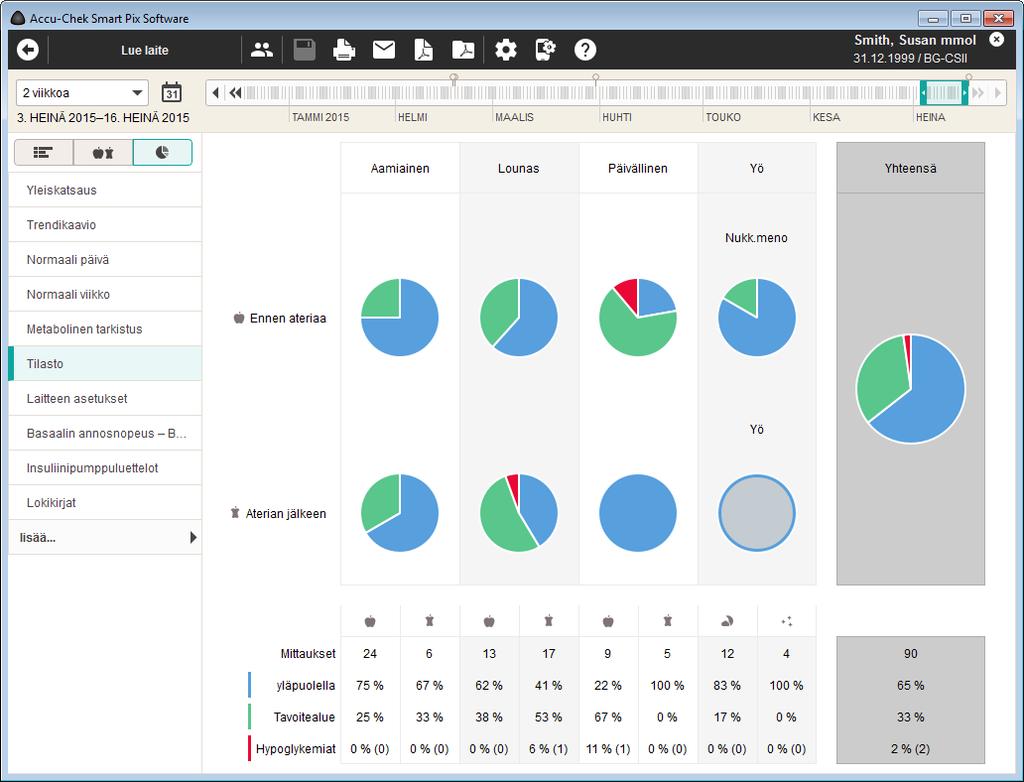This screenshot has width=1024, height=782.
Task: Click the save floppy disk icon
Action: pos(304,50)
